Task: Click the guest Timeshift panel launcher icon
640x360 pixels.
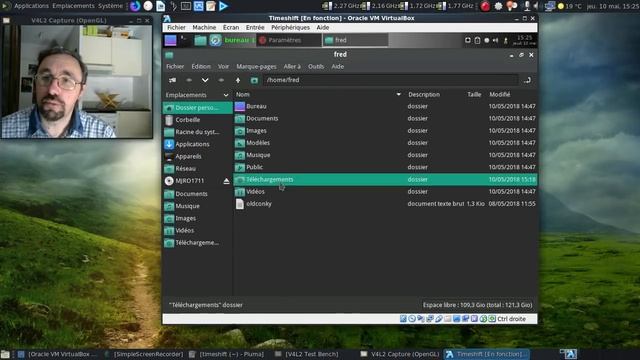Action: point(215,40)
